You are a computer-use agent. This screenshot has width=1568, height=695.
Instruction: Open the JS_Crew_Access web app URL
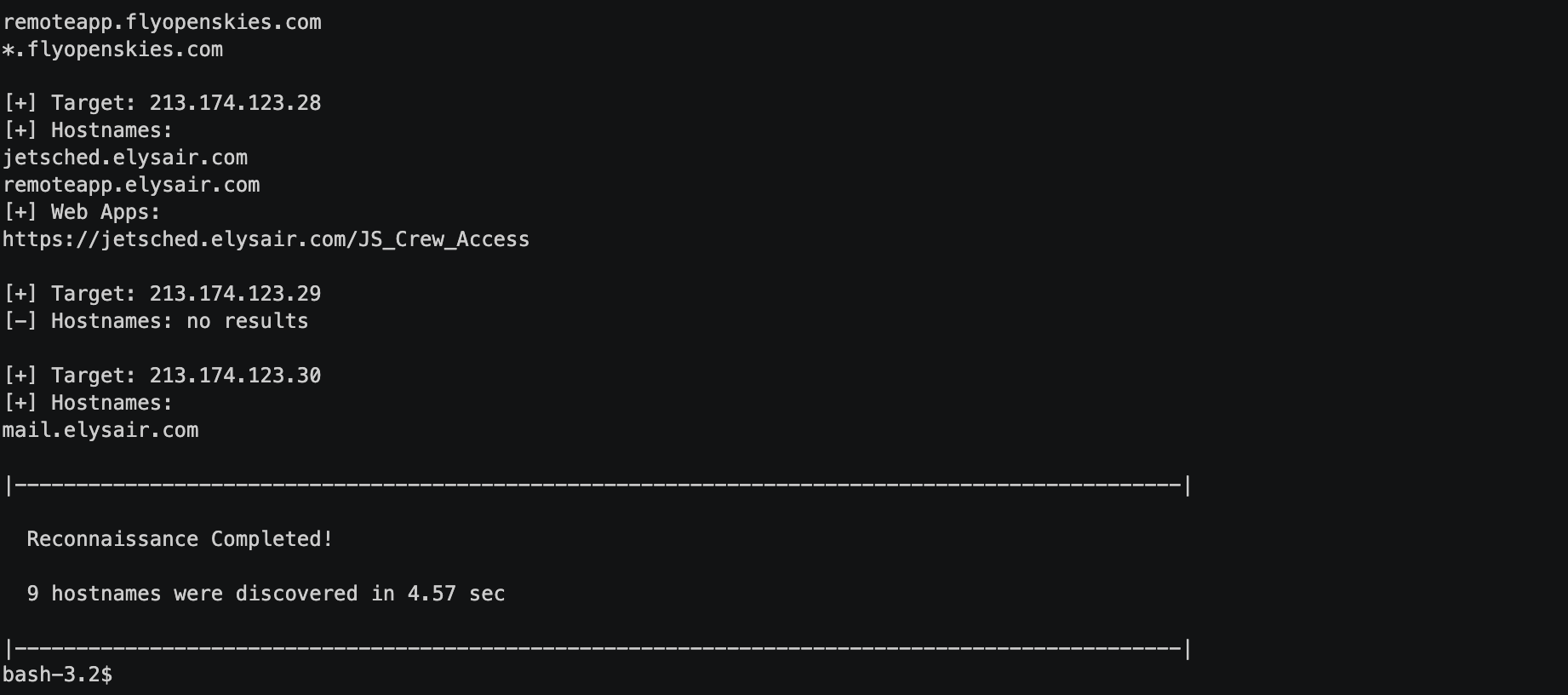[266, 239]
